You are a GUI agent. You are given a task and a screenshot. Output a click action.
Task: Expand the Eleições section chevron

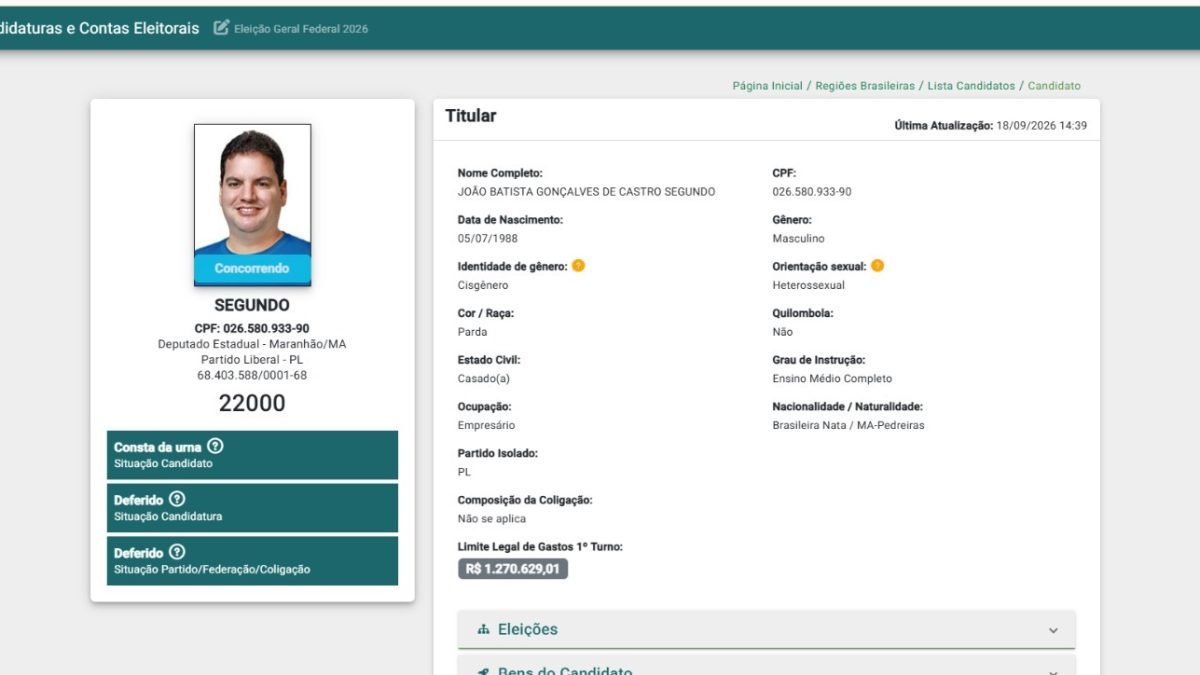1053,631
